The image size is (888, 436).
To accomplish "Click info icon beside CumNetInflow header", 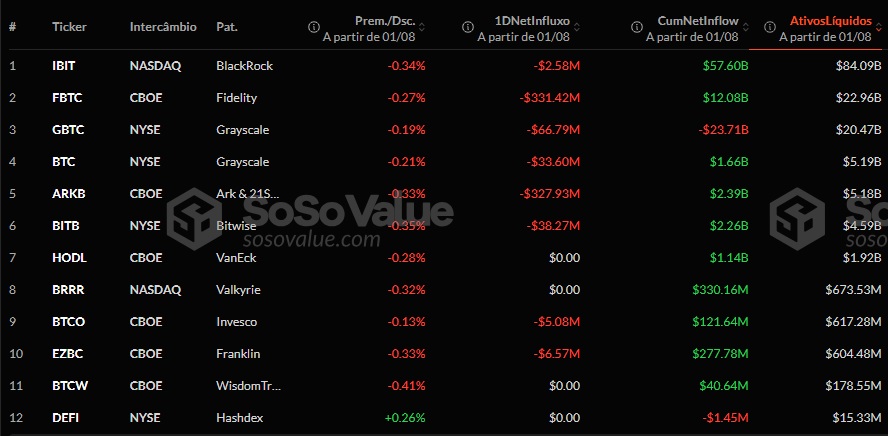I will pos(637,27).
